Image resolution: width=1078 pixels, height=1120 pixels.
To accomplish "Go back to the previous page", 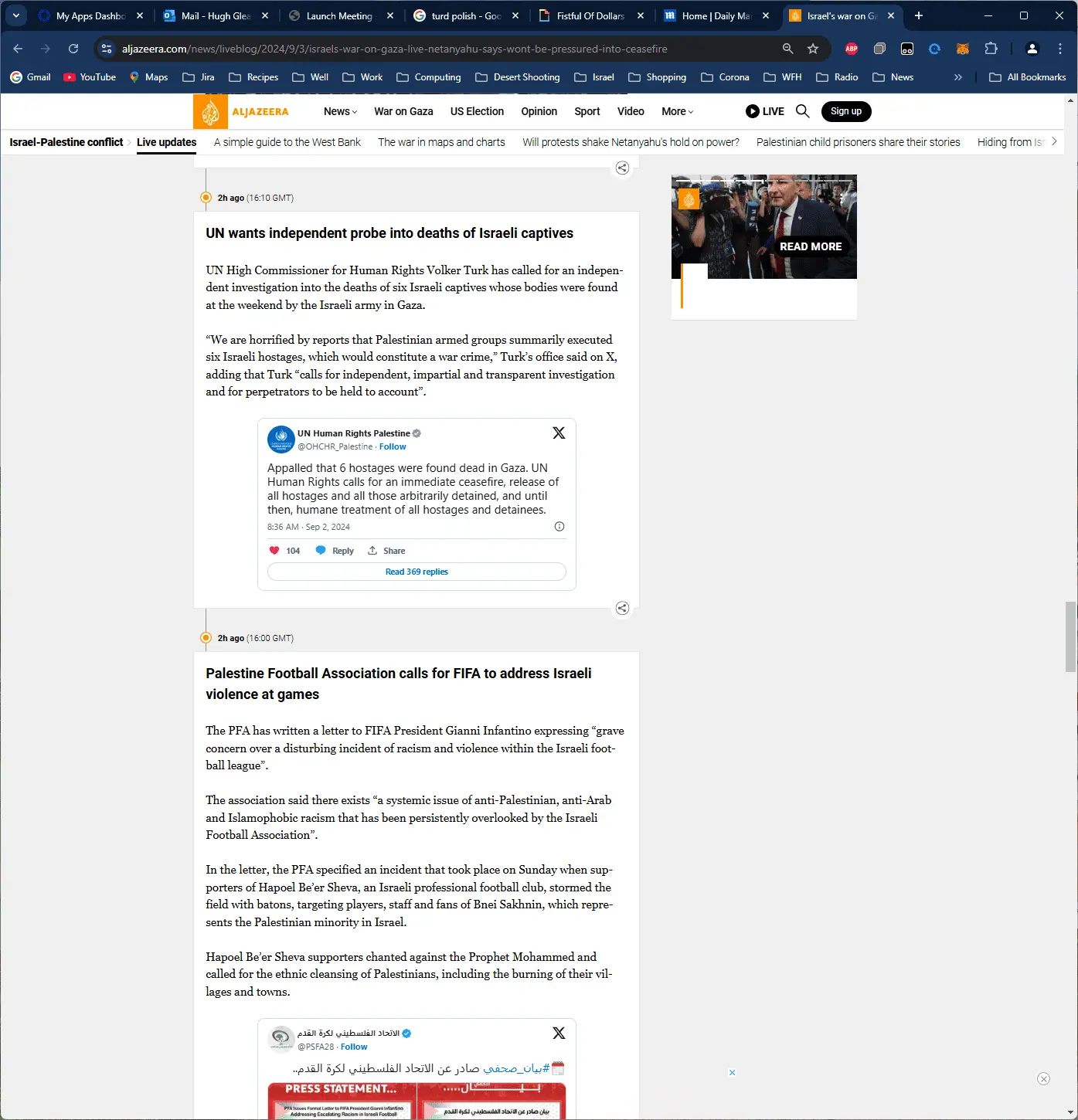I will [x=18, y=49].
